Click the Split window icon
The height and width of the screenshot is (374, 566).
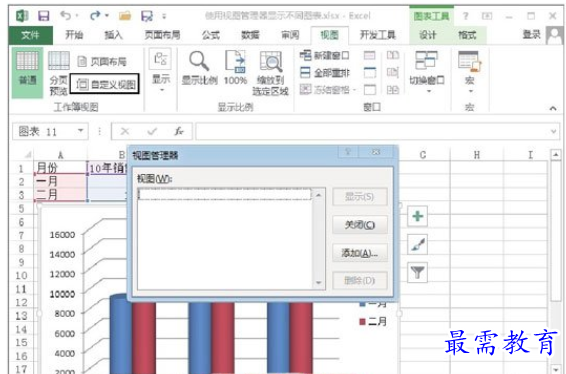tap(370, 56)
